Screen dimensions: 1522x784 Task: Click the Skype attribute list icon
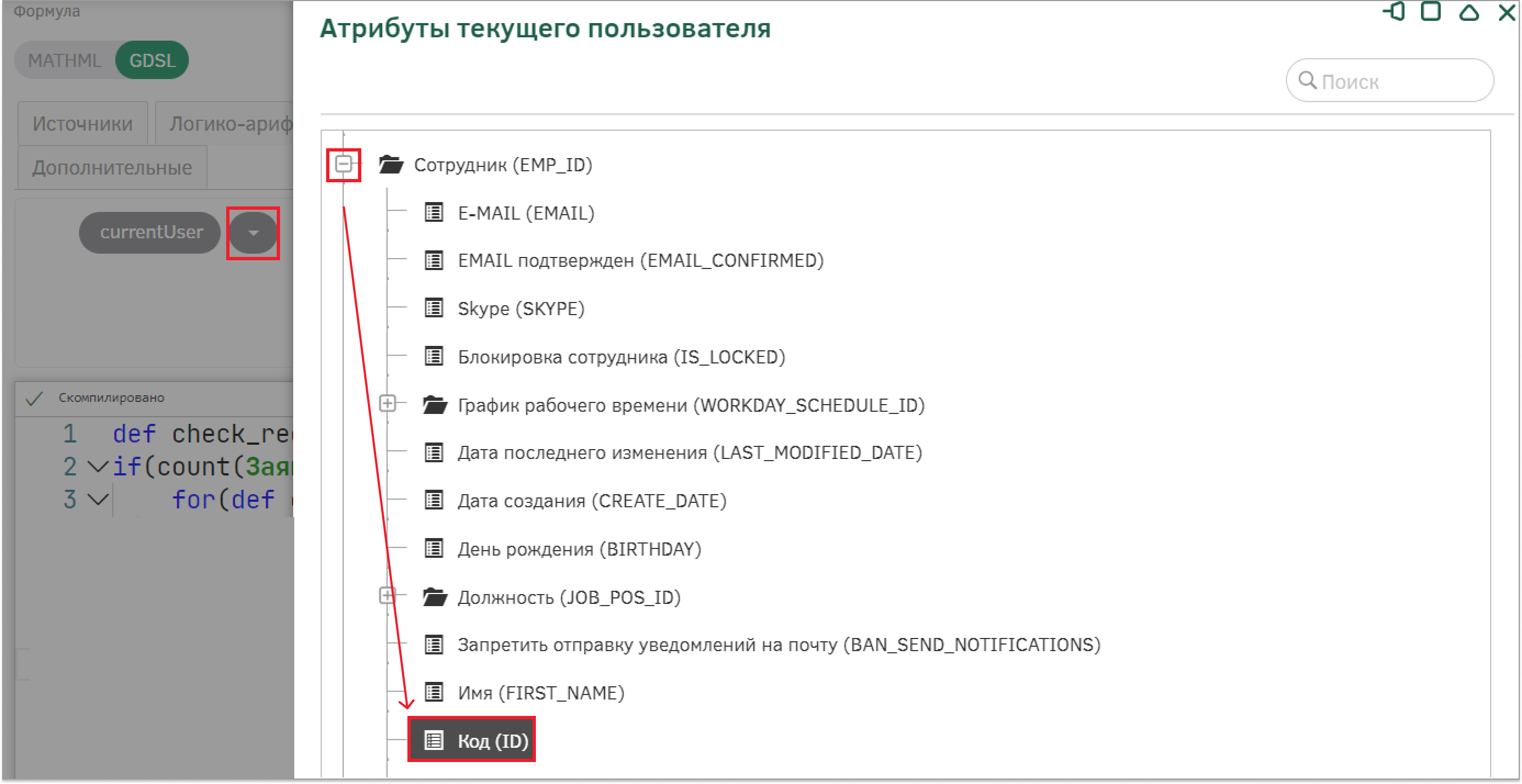click(x=434, y=308)
